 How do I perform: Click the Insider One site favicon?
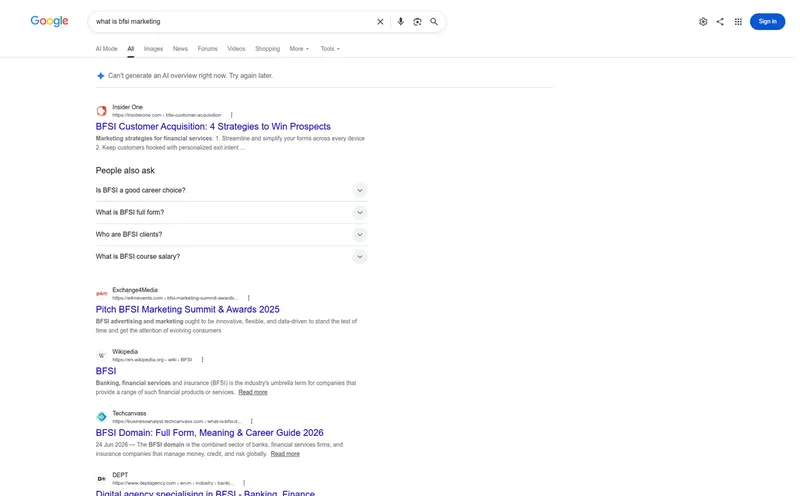click(x=102, y=111)
